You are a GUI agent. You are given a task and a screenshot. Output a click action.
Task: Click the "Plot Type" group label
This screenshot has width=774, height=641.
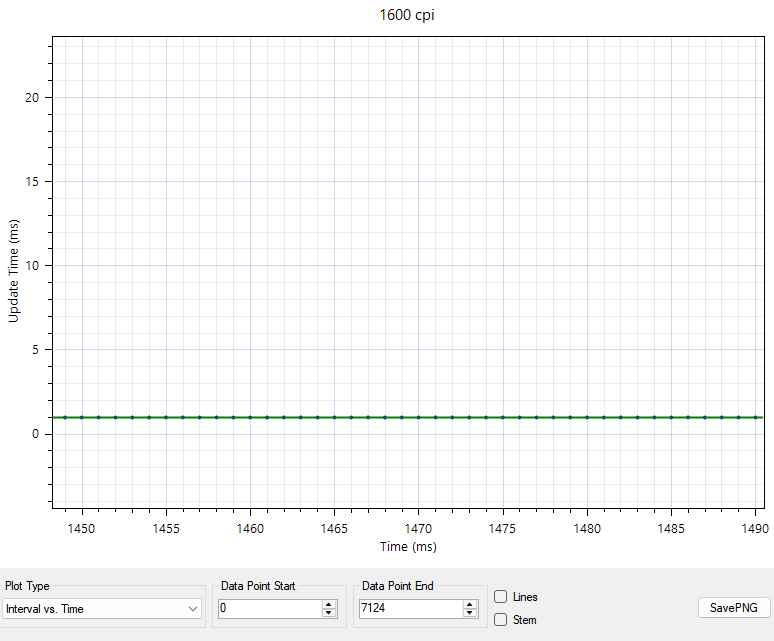(x=27, y=586)
